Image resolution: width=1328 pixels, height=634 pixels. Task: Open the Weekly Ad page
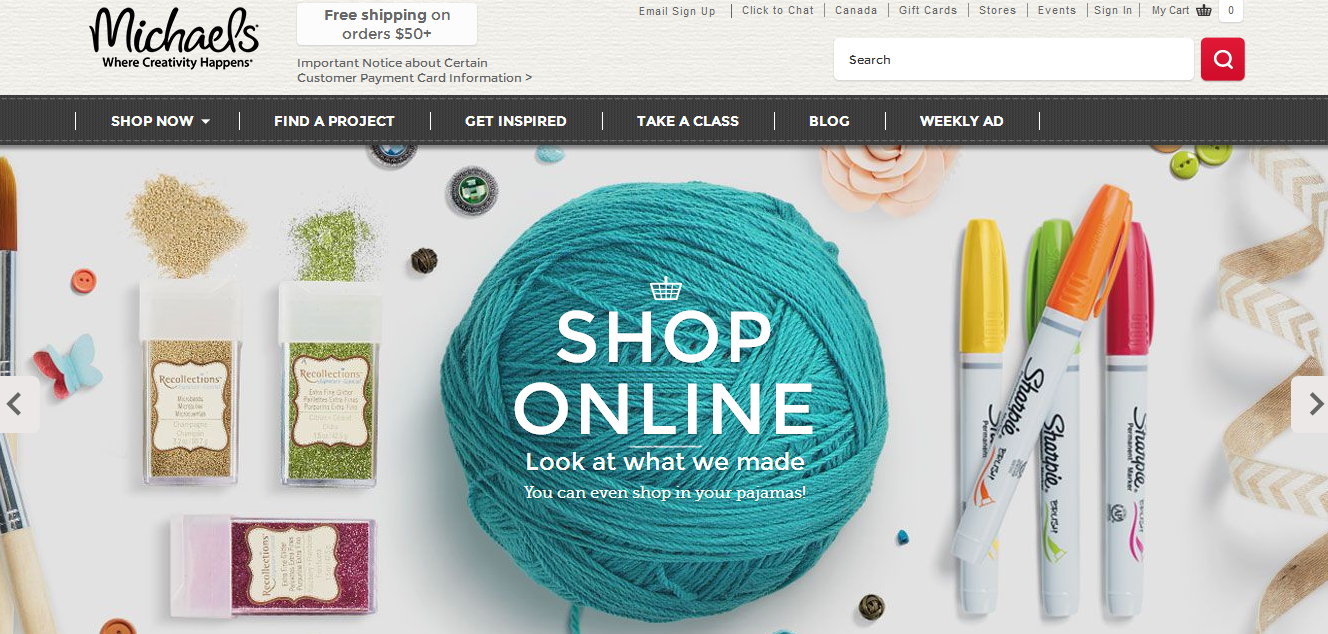coord(962,121)
